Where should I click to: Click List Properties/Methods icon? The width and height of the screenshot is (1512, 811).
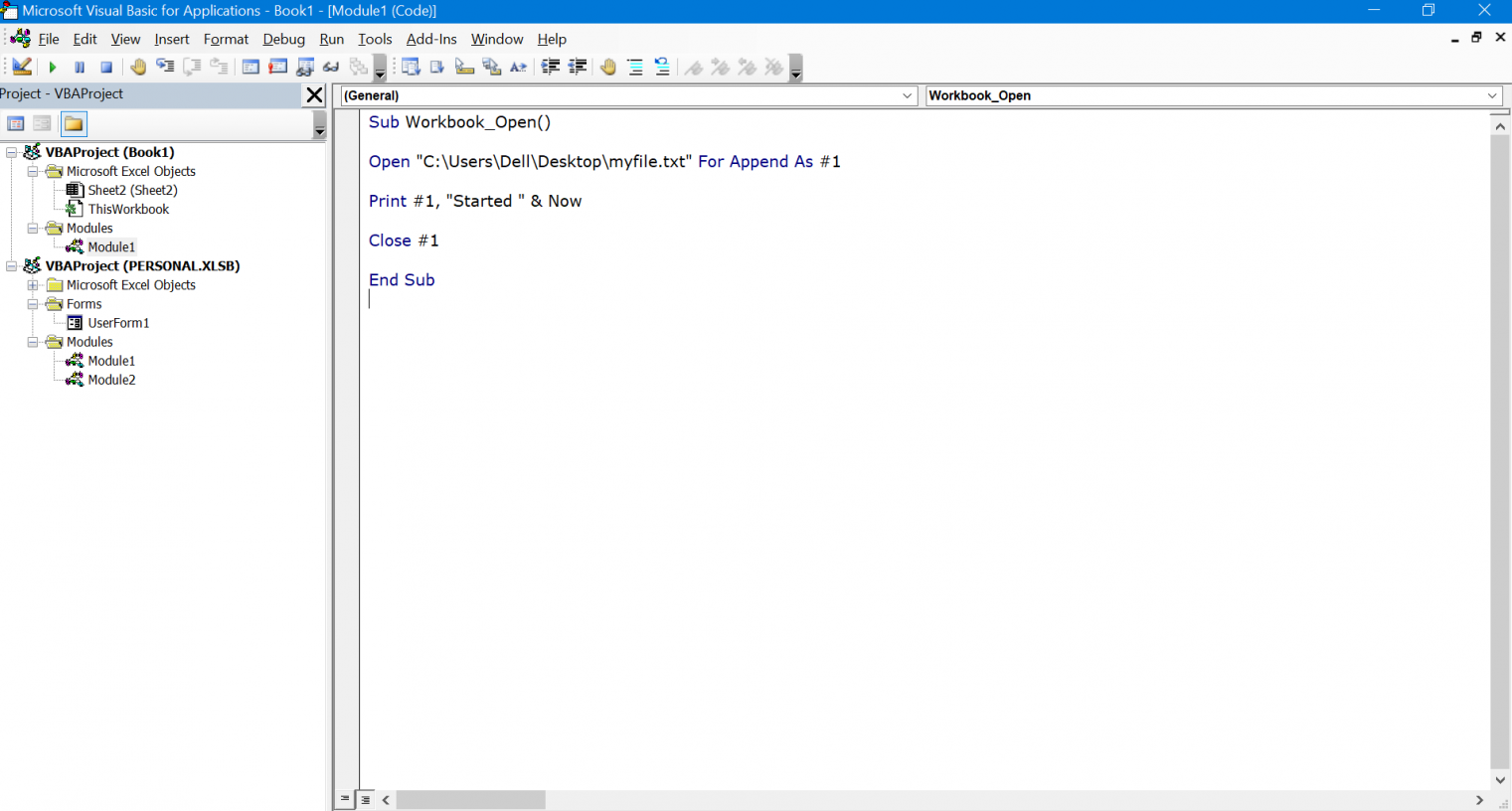point(411,67)
